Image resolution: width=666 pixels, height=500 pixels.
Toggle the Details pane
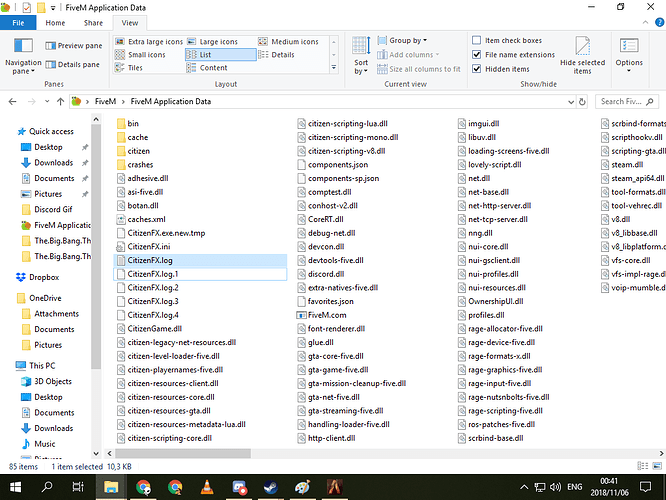tap(73, 64)
